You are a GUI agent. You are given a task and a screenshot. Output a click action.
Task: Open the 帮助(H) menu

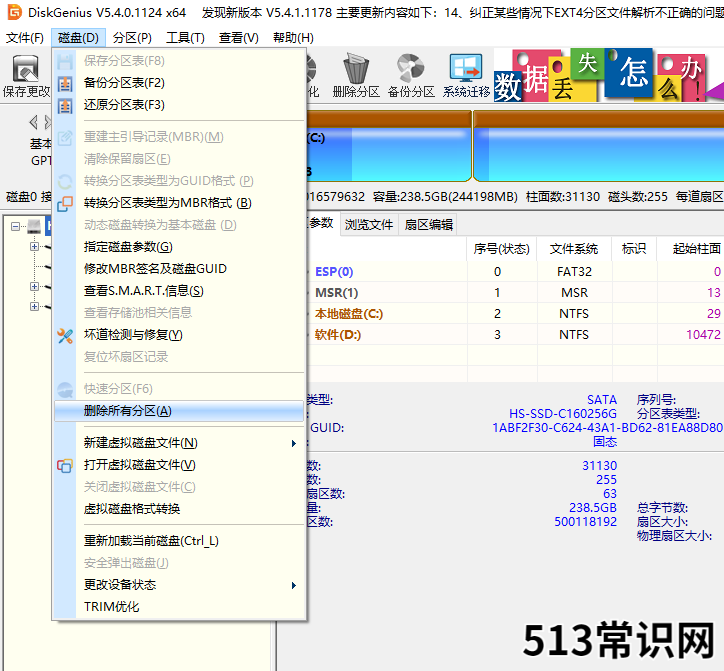(x=293, y=38)
